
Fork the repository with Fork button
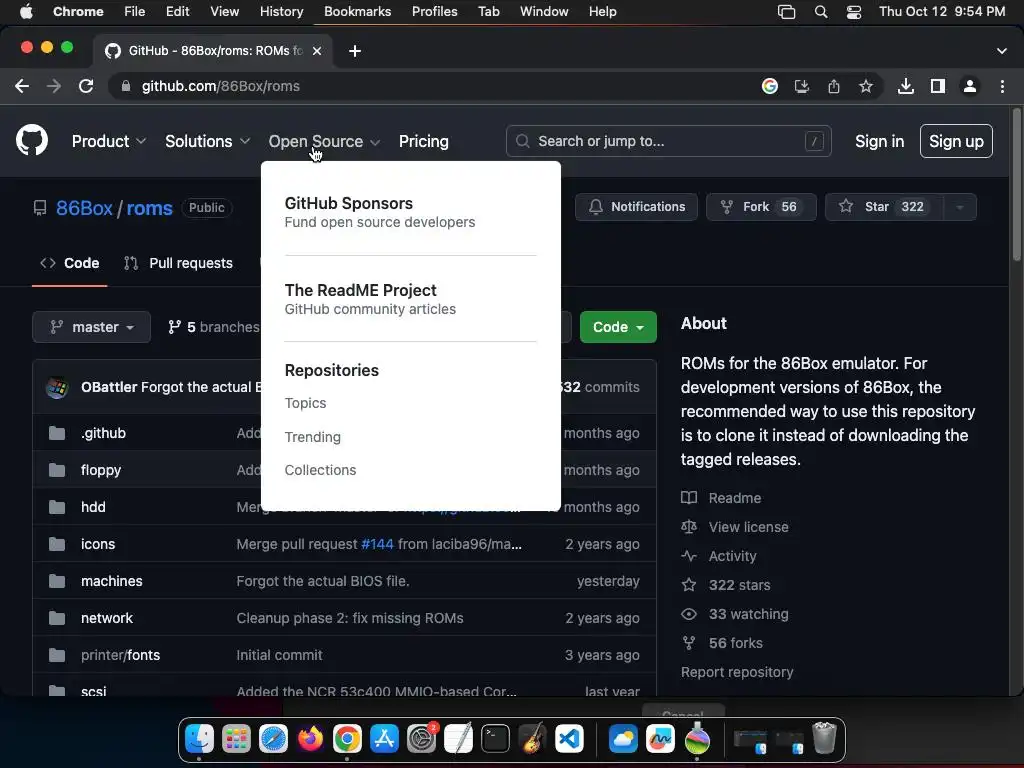coord(761,207)
